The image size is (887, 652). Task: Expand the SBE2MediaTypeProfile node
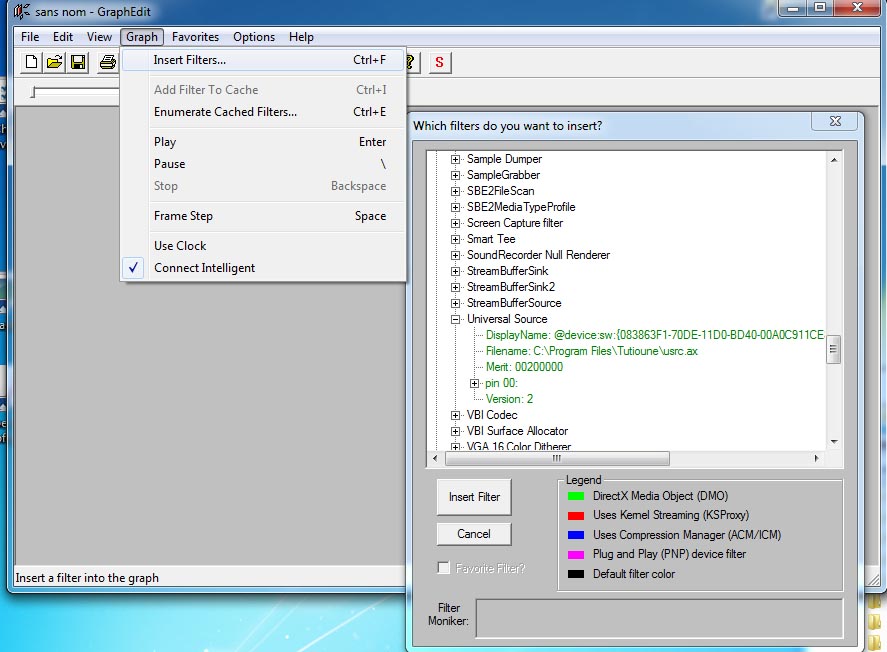pos(455,208)
